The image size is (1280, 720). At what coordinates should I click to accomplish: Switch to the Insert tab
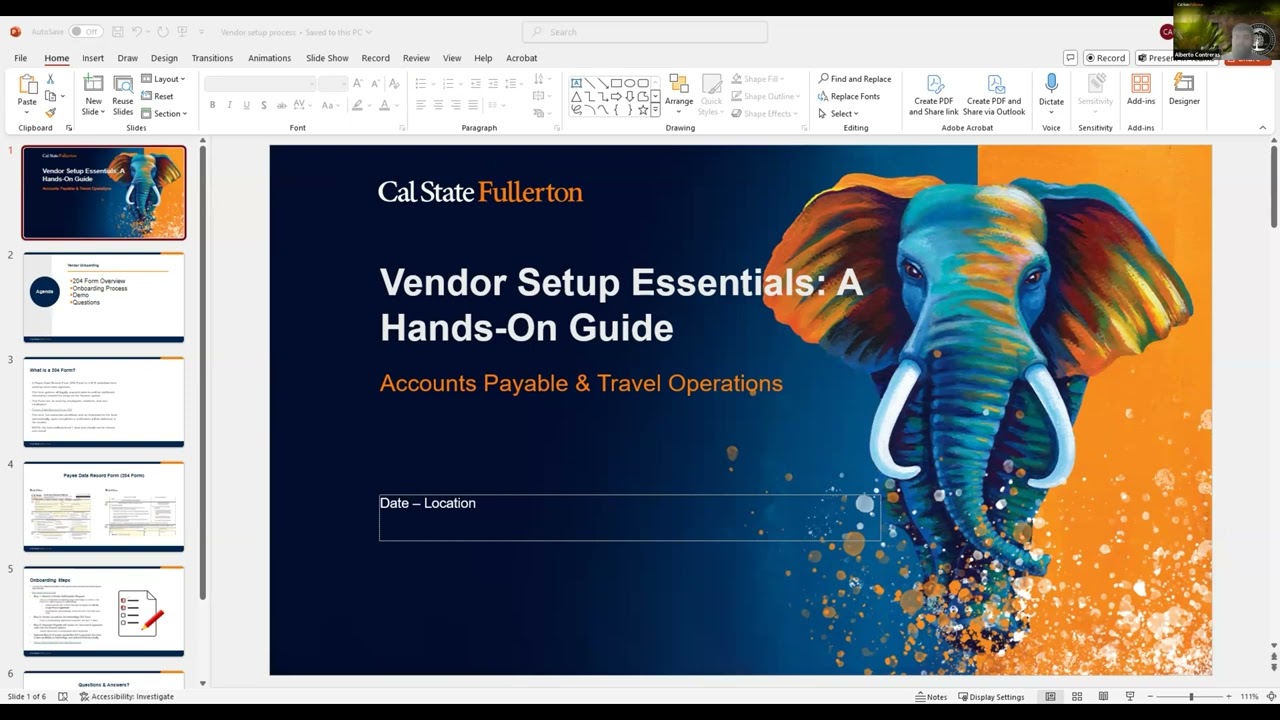93,58
